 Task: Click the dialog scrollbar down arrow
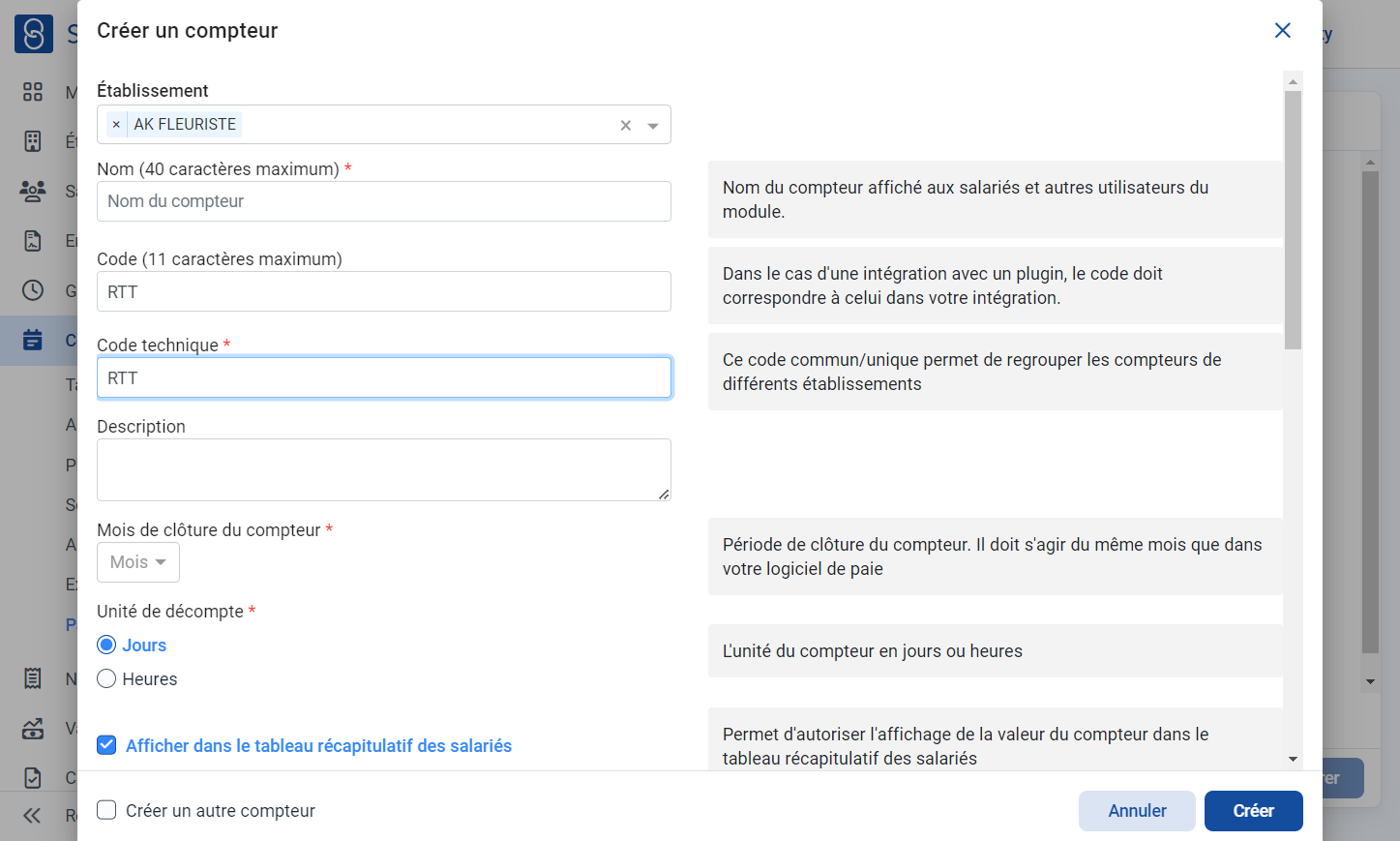[1293, 759]
